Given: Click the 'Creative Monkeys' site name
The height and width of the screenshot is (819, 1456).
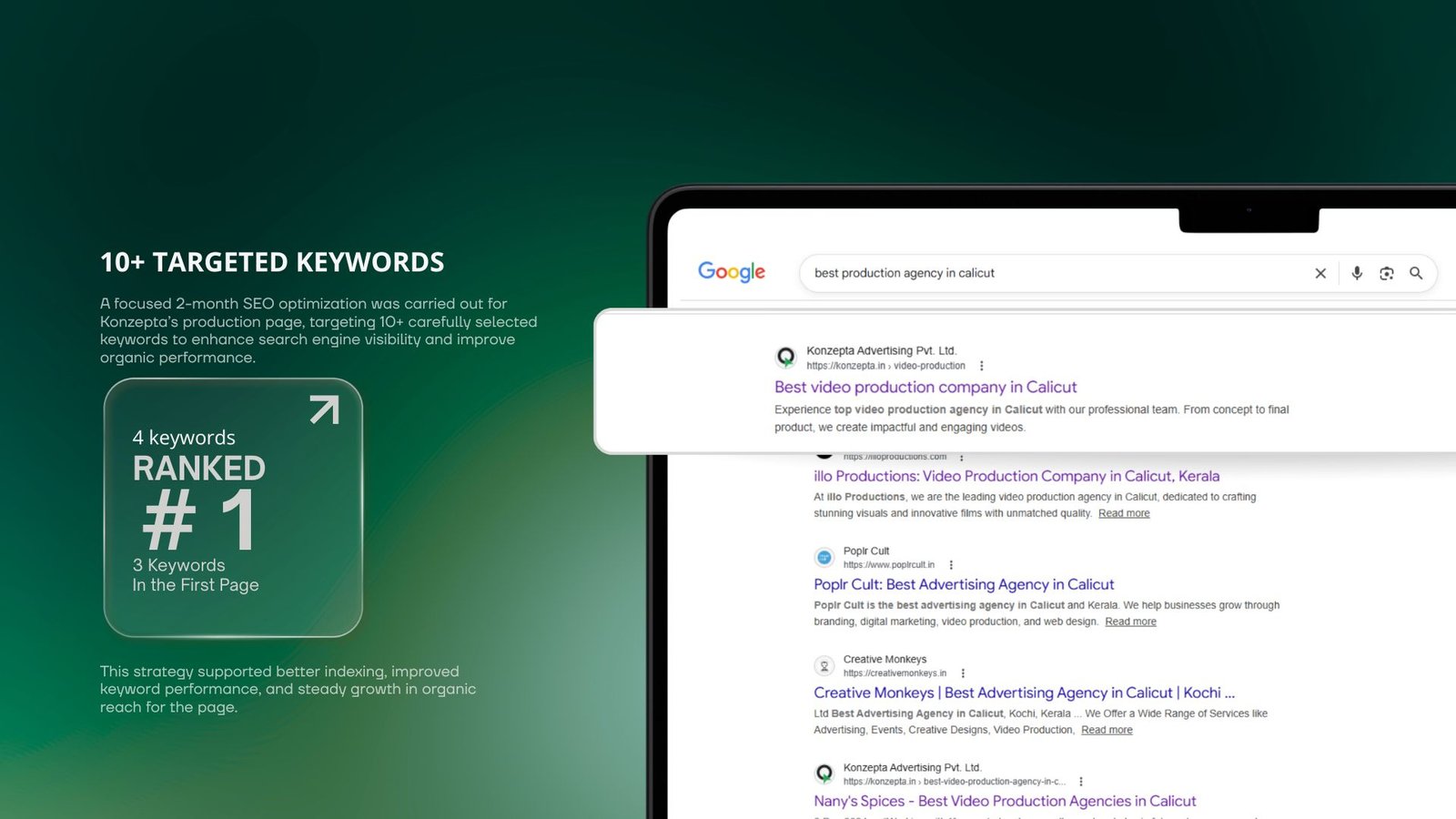Looking at the screenshot, I should coord(885,659).
